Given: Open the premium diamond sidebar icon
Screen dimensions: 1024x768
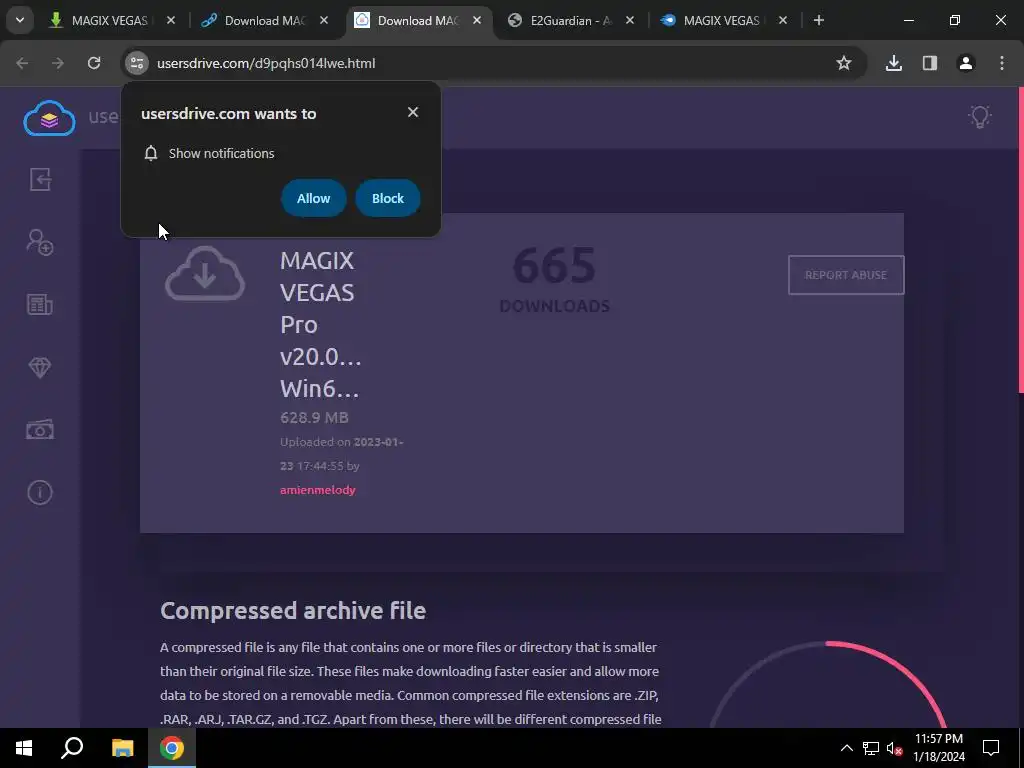Looking at the screenshot, I should click(x=40, y=367).
